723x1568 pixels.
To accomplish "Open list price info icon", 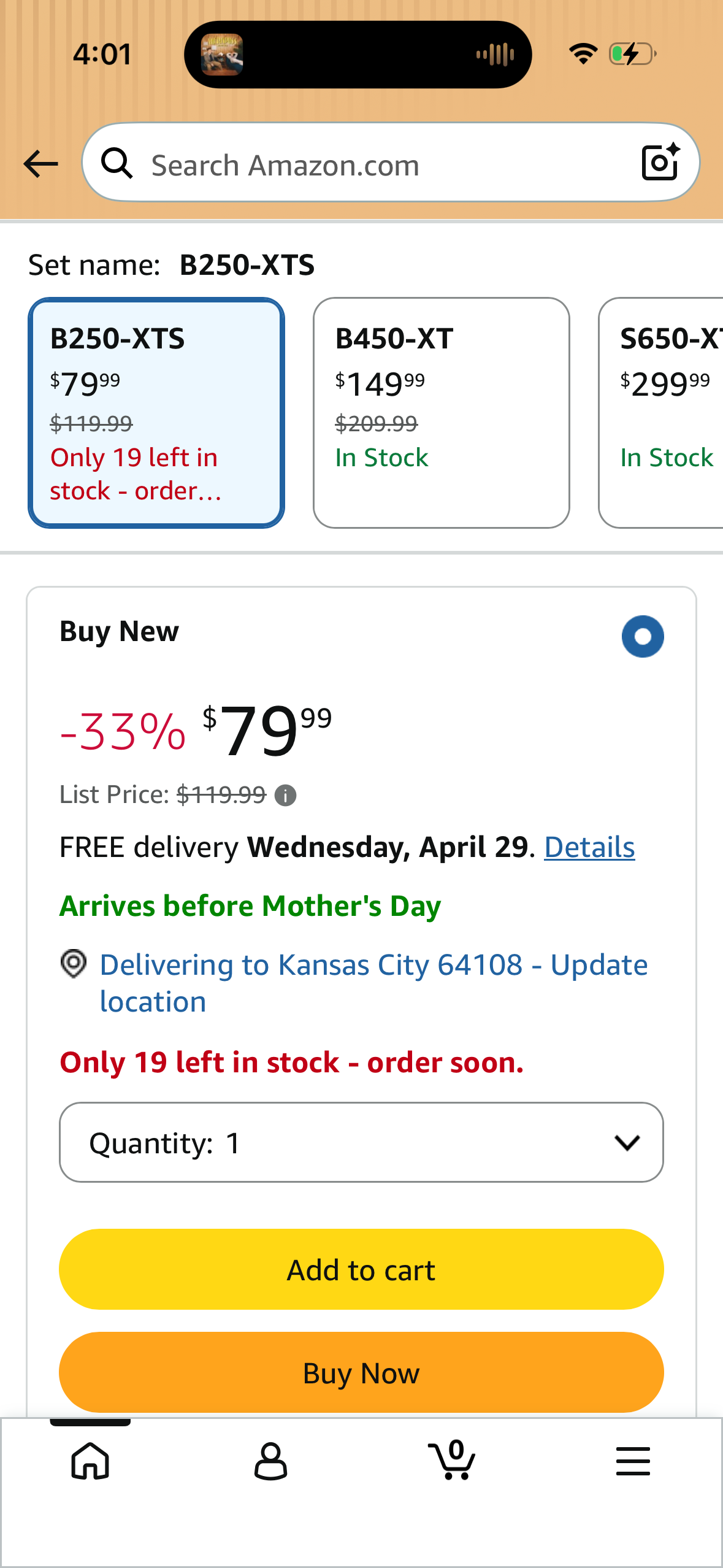I will (285, 796).
